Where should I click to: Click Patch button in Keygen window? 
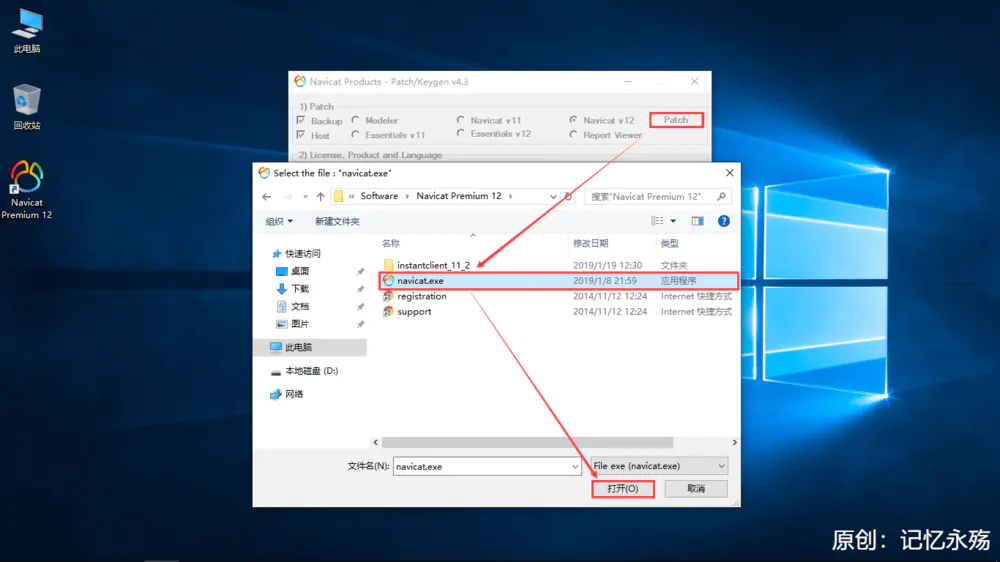(x=676, y=120)
